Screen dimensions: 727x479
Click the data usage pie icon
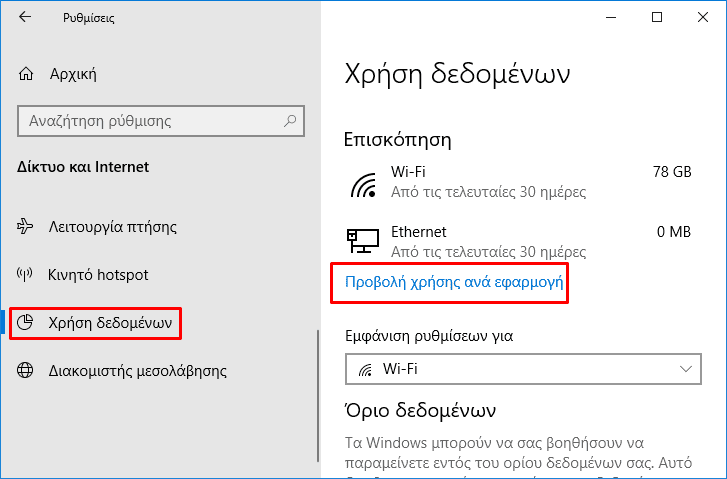[x=26, y=322]
